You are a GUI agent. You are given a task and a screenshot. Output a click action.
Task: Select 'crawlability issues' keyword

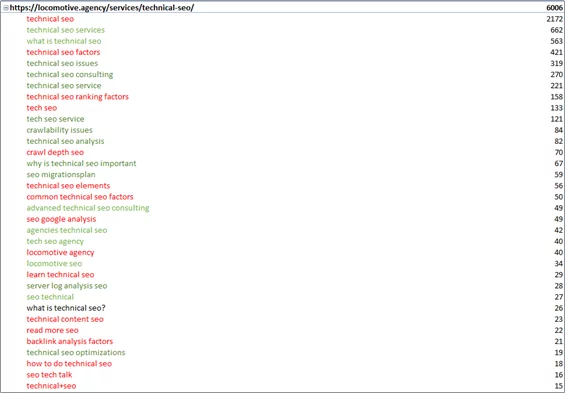click(x=59, y=130)
